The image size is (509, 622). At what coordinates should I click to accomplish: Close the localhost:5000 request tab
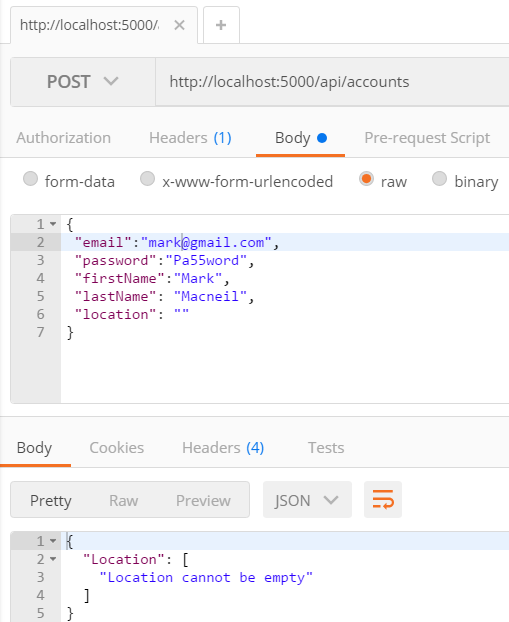tap(179, 25)
